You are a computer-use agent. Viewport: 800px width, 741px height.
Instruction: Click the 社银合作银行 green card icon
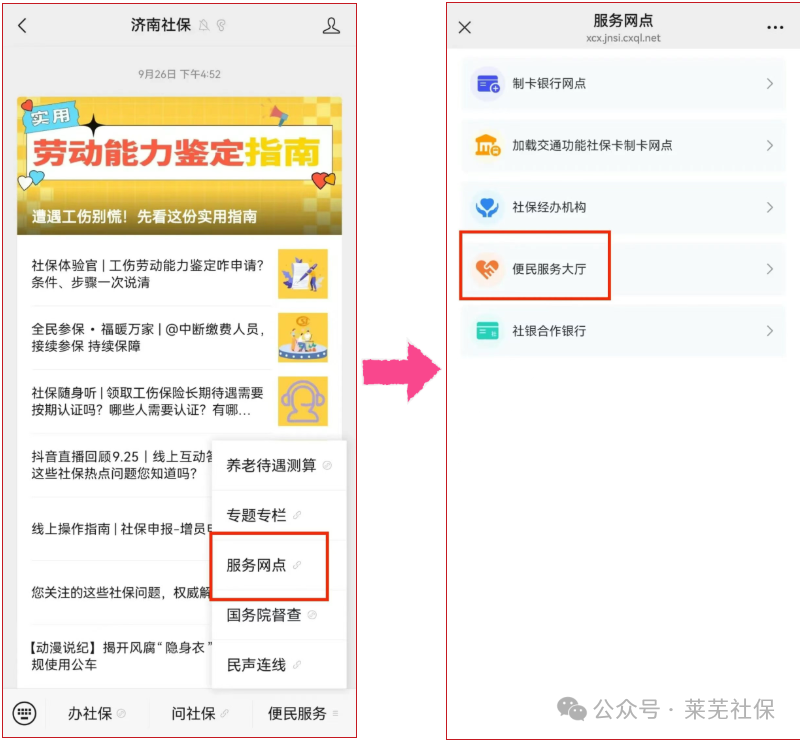(x=488, y=331)
